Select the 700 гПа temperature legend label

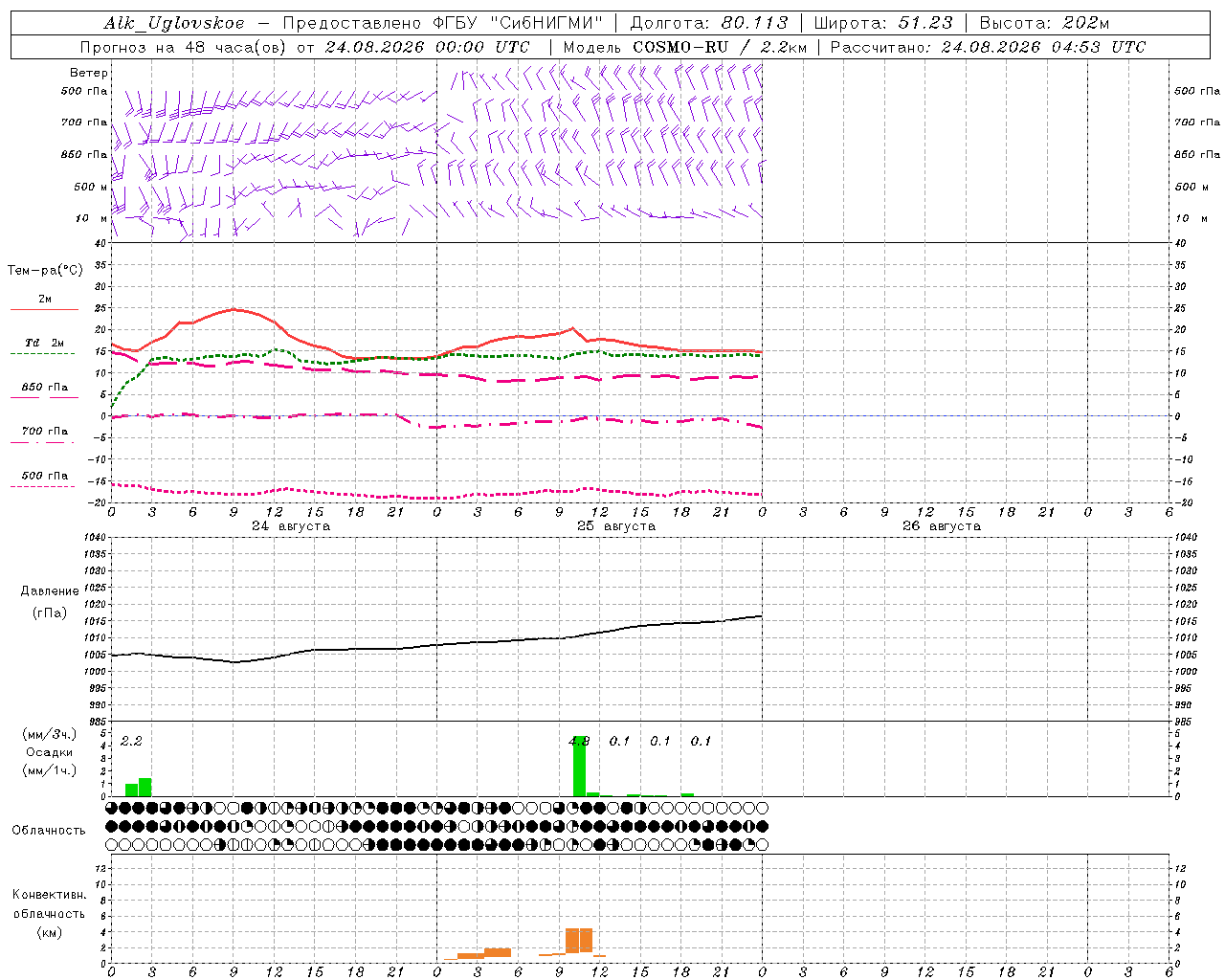pyautogui.click(x=44, y=432)
